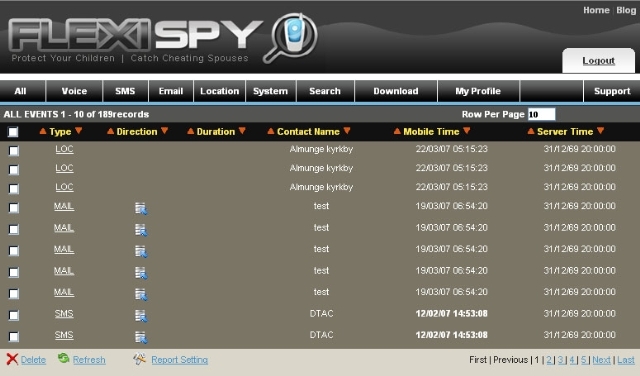Open the Report Setting tools icon

click(x=139, y=358)
